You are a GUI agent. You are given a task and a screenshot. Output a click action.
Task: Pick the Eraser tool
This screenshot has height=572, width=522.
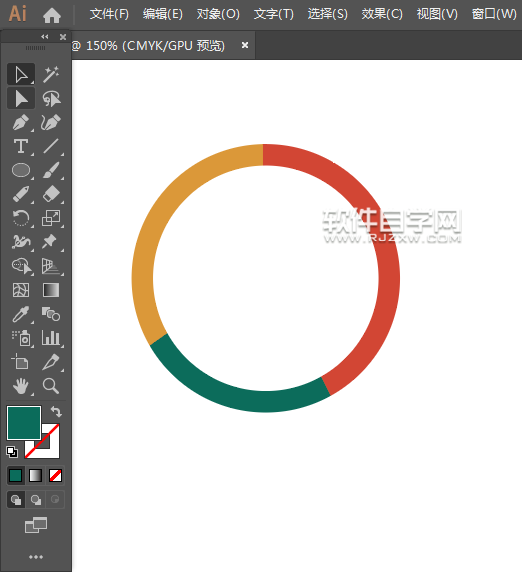pos(51,194)
